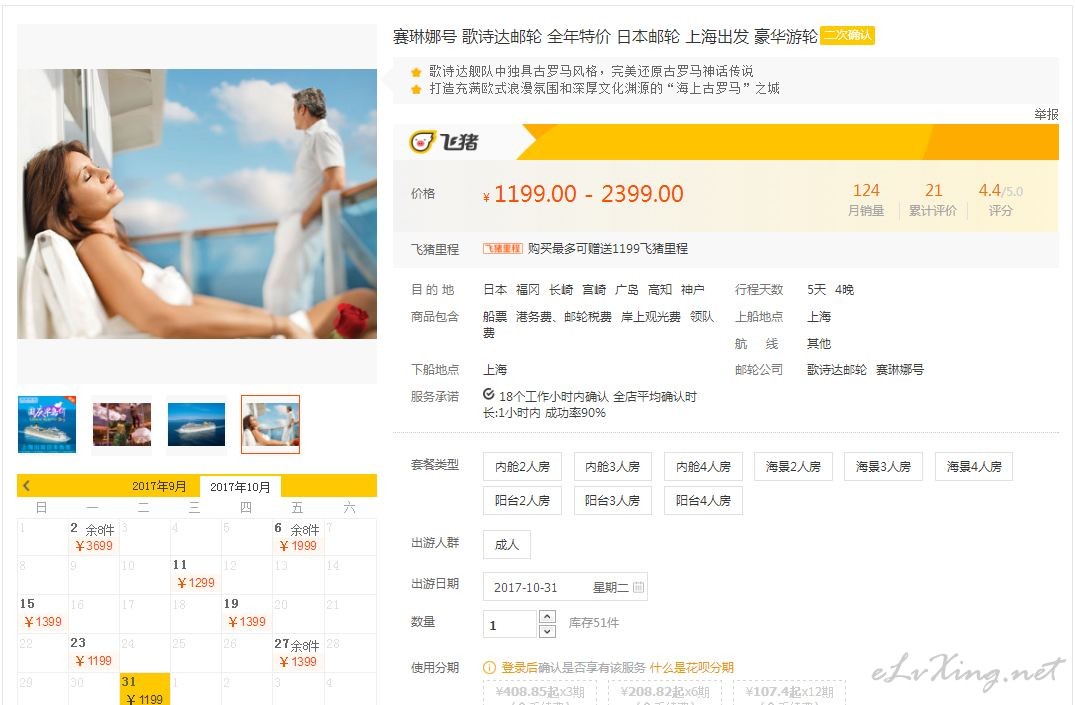Open 什么是花呗分期 help link
The width and height of the screenshot is (1076, 705).
tap(692, 667)
